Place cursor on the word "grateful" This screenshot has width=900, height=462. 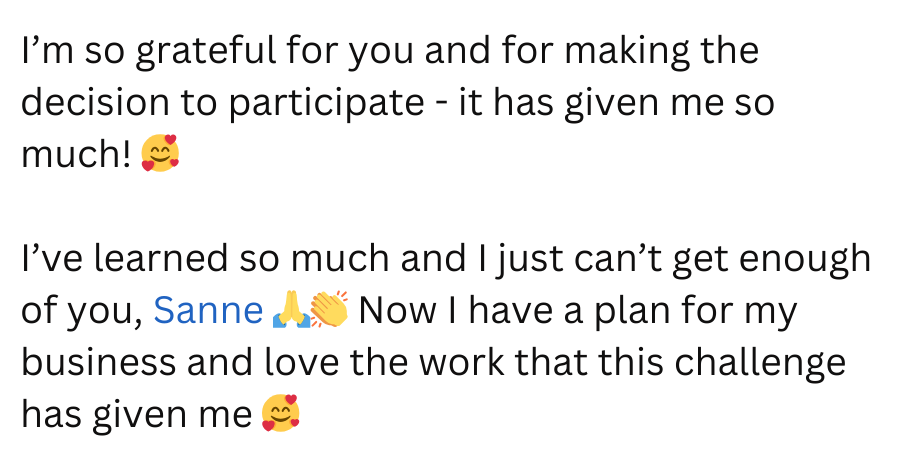[205, 53]
